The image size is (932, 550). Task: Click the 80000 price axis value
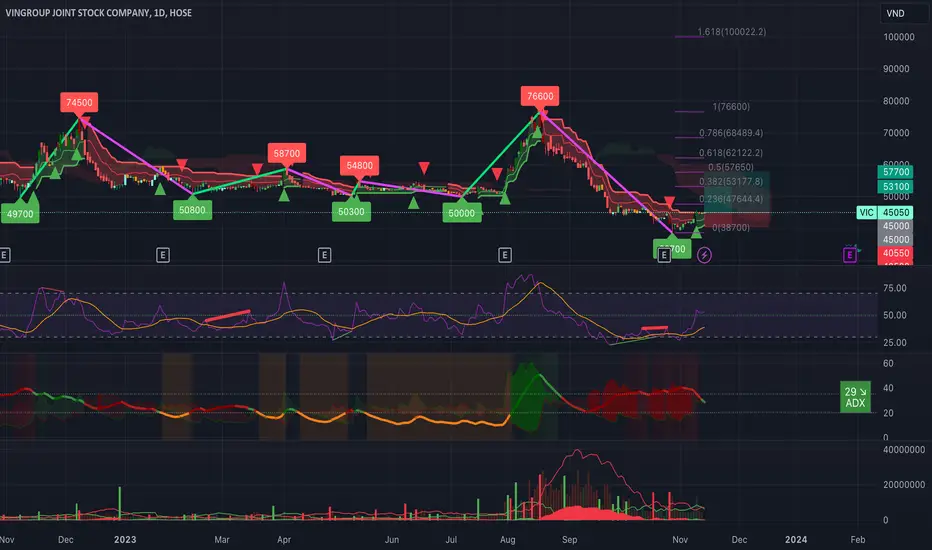[896, 101]
